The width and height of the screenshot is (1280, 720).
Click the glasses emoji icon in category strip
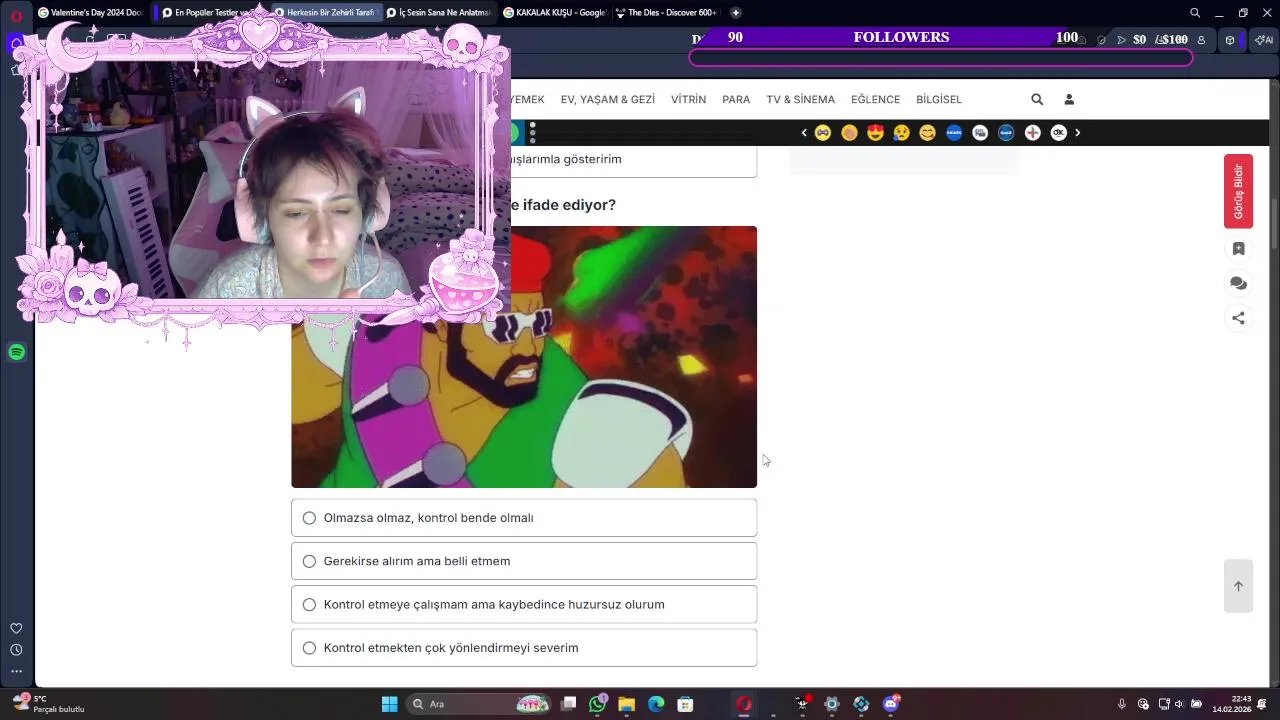(x=823, y=132)
